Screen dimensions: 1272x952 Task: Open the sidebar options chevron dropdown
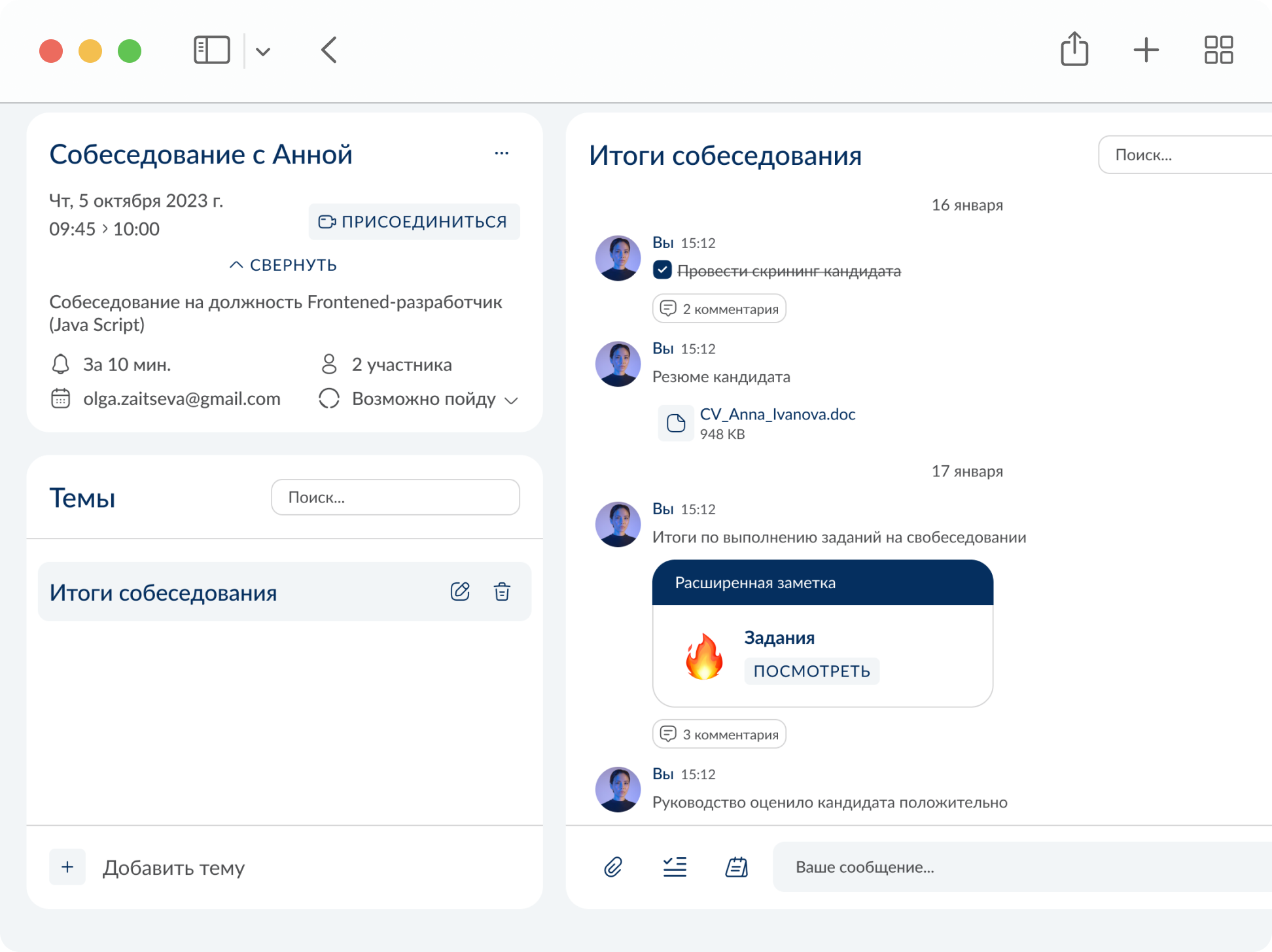coord(263,52)
